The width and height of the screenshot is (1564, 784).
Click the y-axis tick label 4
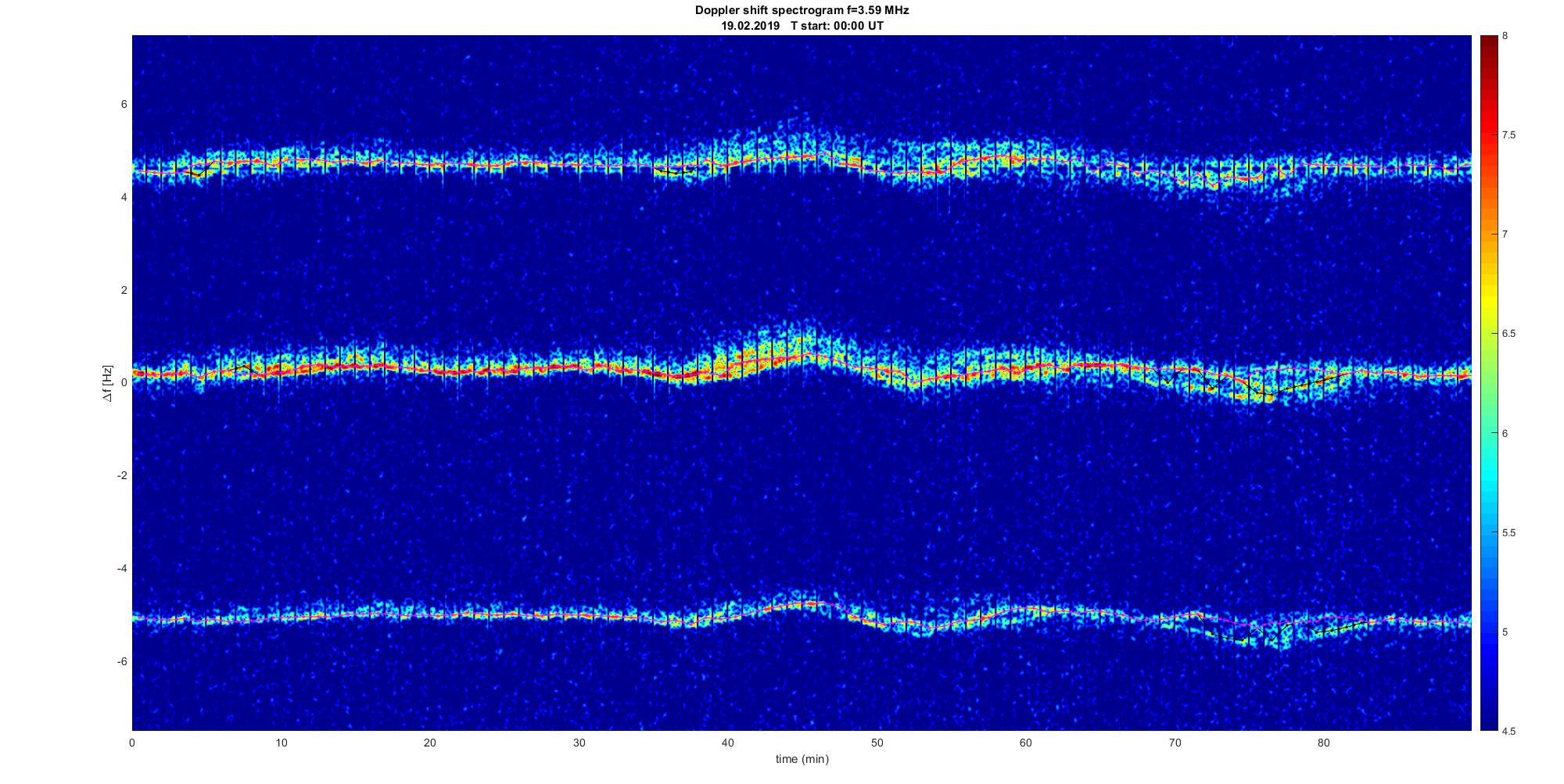[124, 198]
